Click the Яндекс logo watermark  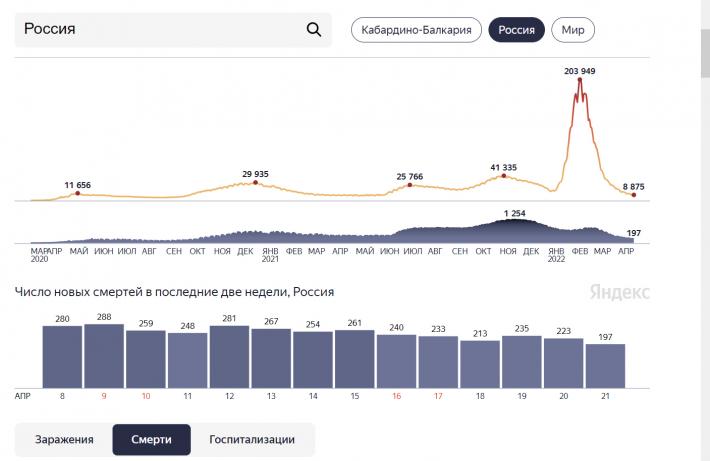point(618,292)
